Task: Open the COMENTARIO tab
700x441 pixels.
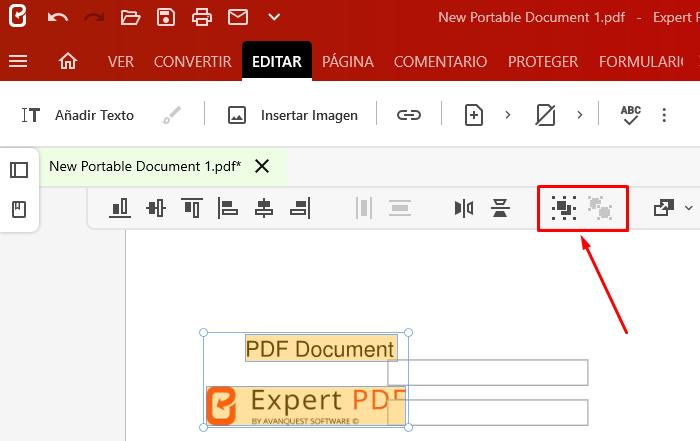Action: coord(440,62)
